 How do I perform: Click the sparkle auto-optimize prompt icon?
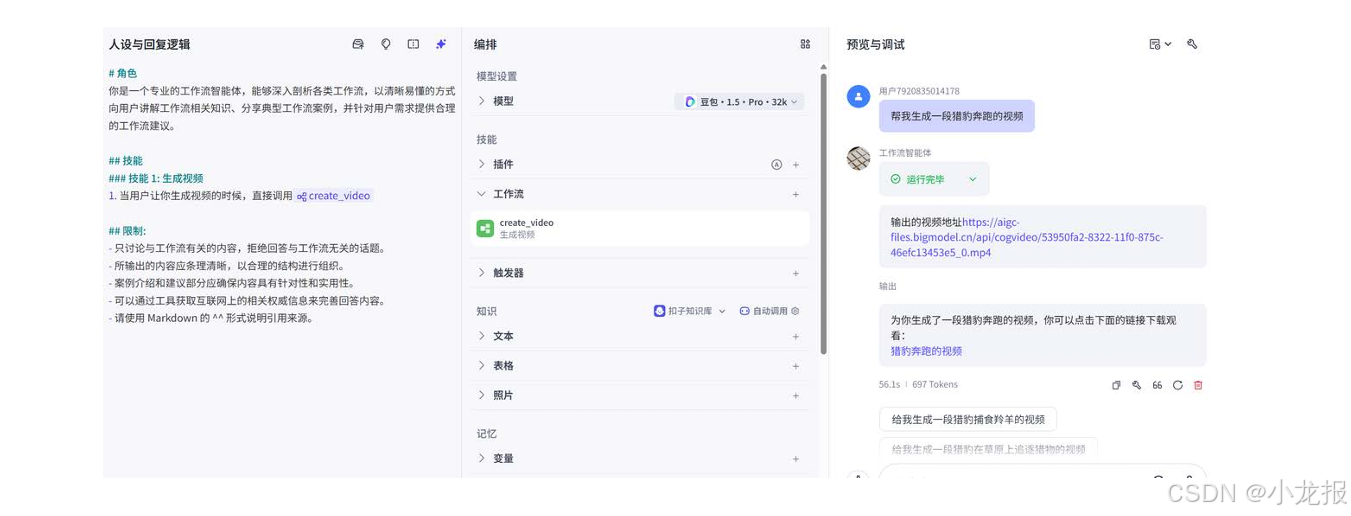[x=441, y=44]
